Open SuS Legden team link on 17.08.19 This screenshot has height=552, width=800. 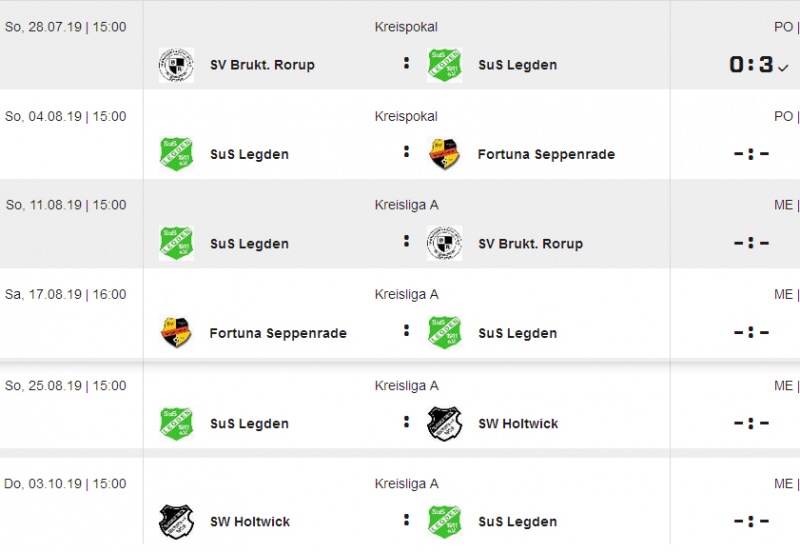(x=517, y=333)
